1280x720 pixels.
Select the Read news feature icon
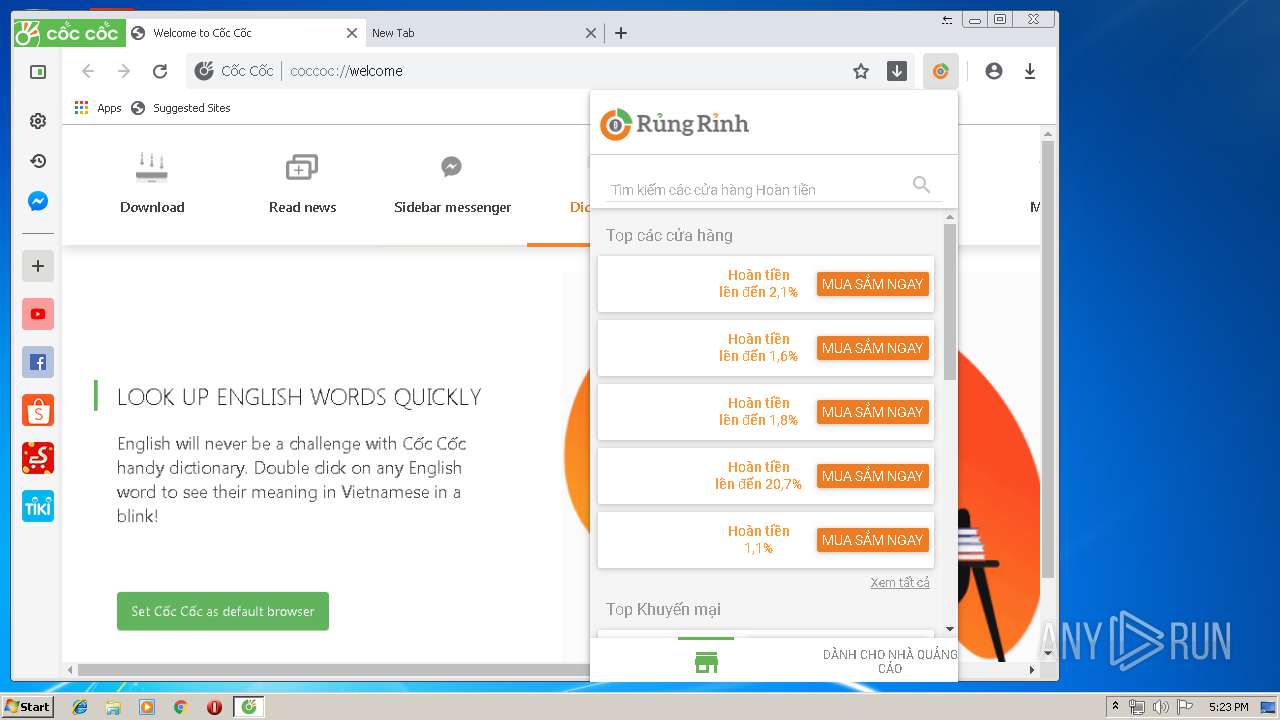pyautogui.click(x=302, y=167)
